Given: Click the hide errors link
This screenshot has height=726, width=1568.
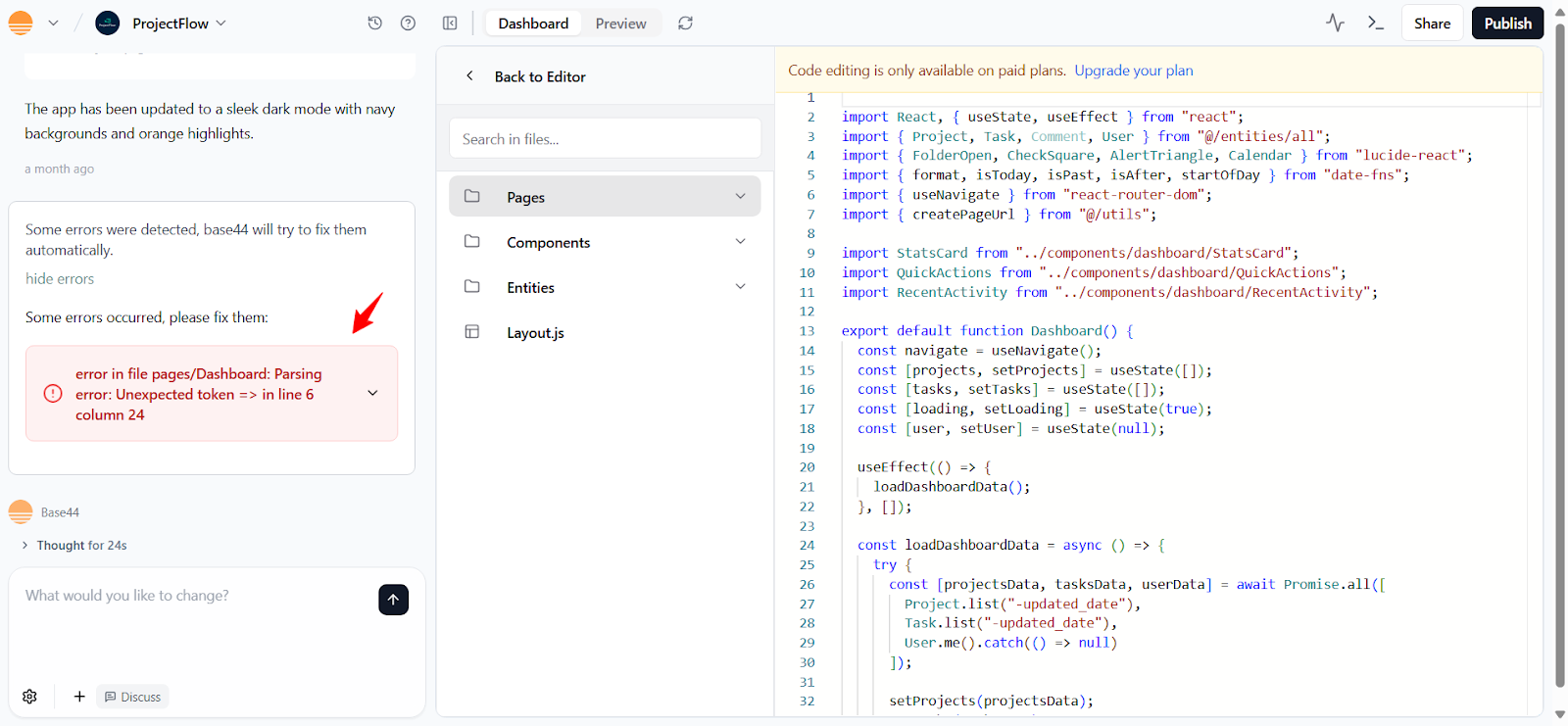Looking at the screenshot, I should (x=60, y=279).
